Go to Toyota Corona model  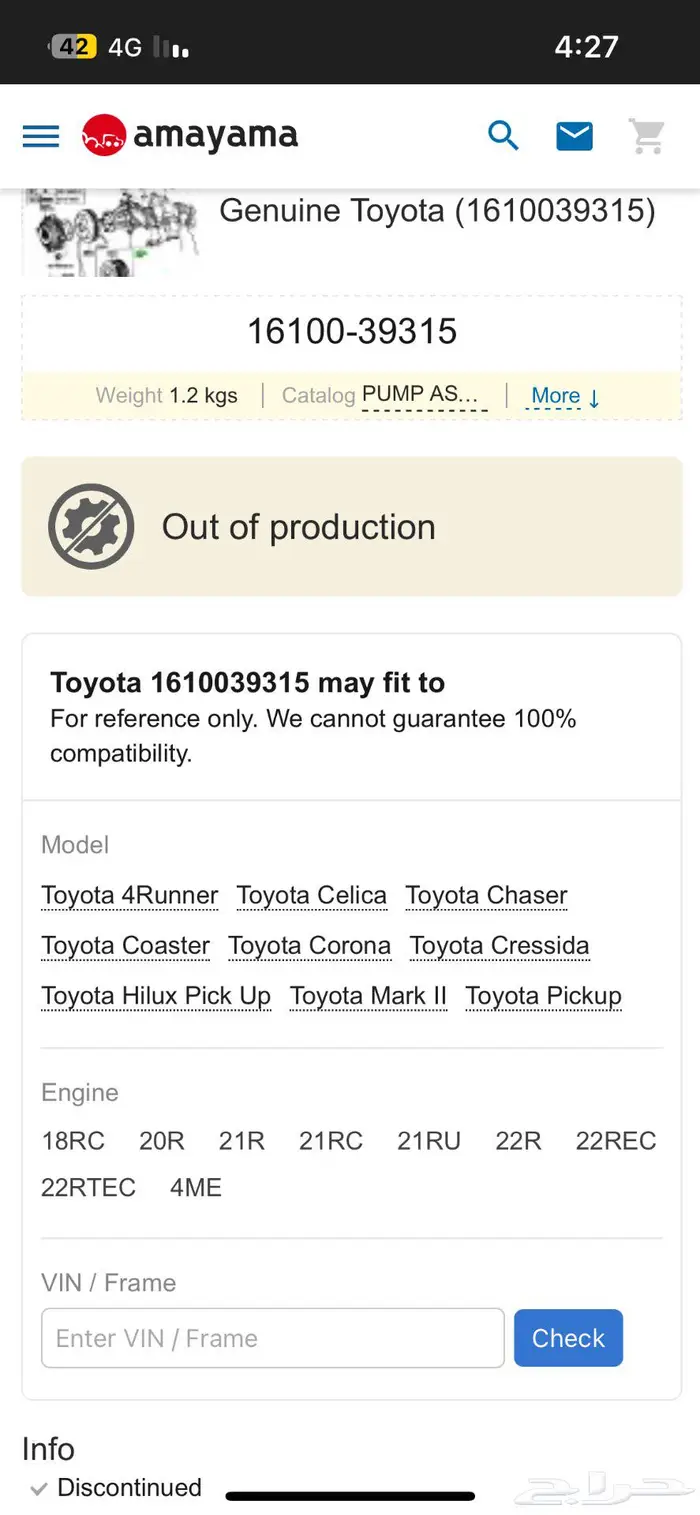click(x=310, y=946)
